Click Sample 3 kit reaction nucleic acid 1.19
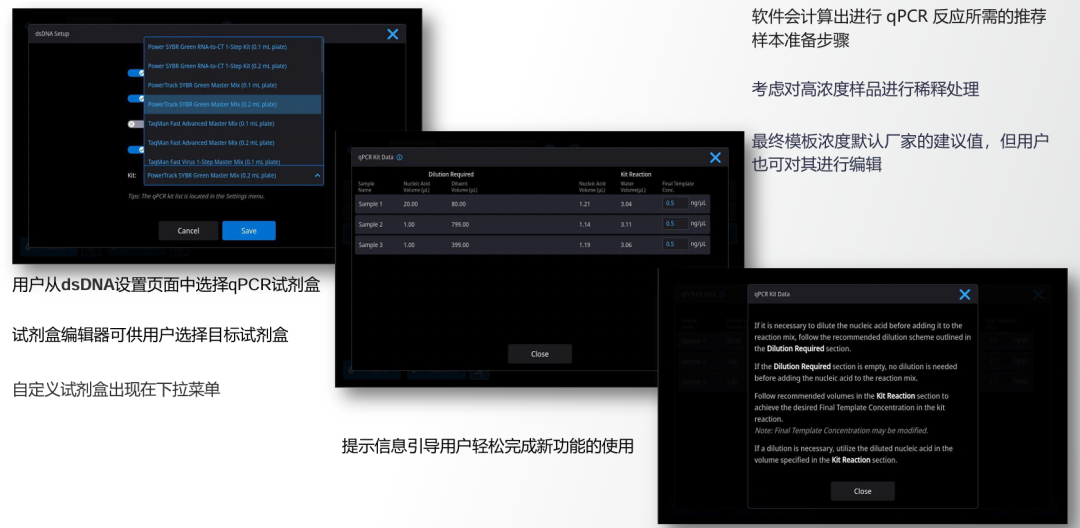The width and height of the screenshot is (1080, 528). pos(585,245)
